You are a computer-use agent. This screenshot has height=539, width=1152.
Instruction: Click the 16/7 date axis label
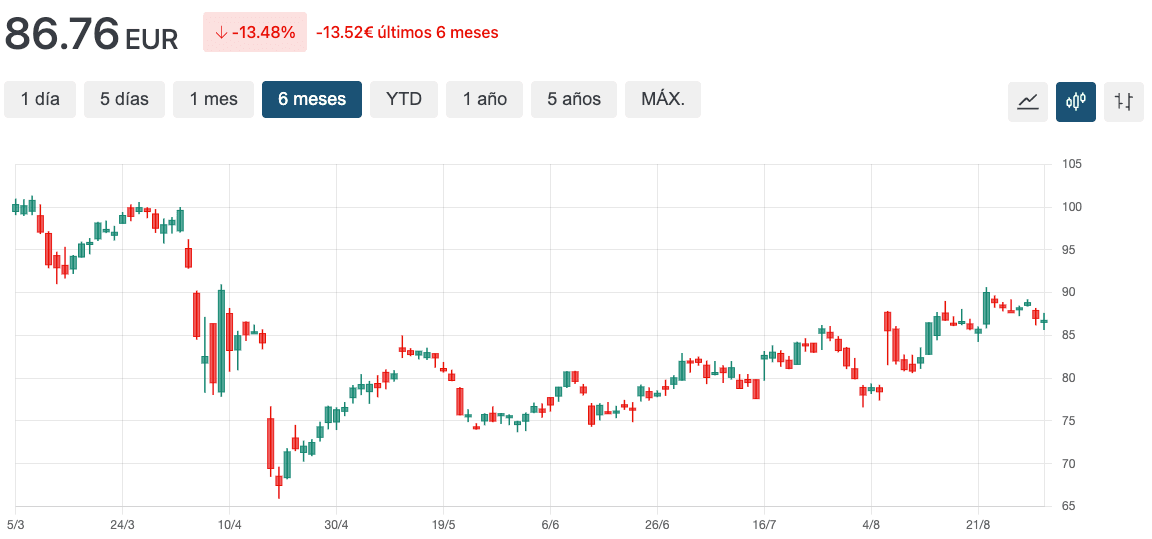(764, 525)
